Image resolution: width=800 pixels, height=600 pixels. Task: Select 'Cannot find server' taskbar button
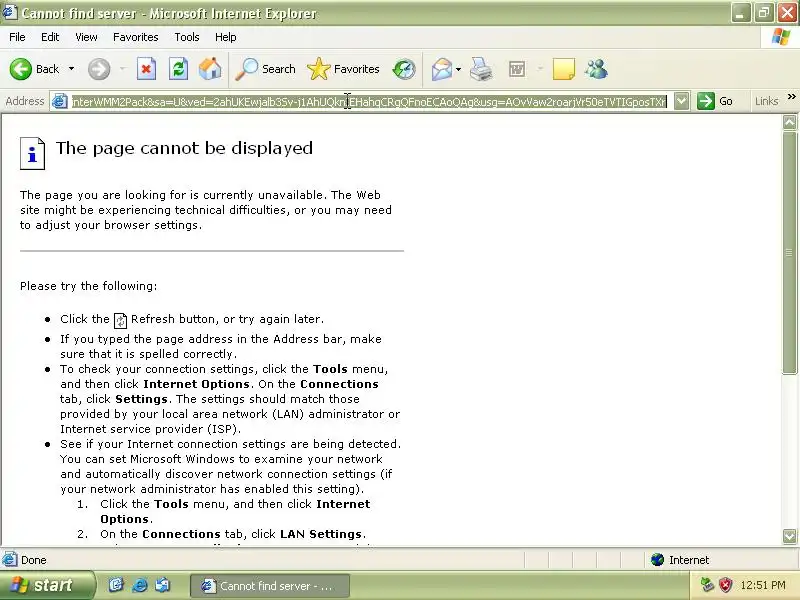pyautogui.click(x=270, y=586)
